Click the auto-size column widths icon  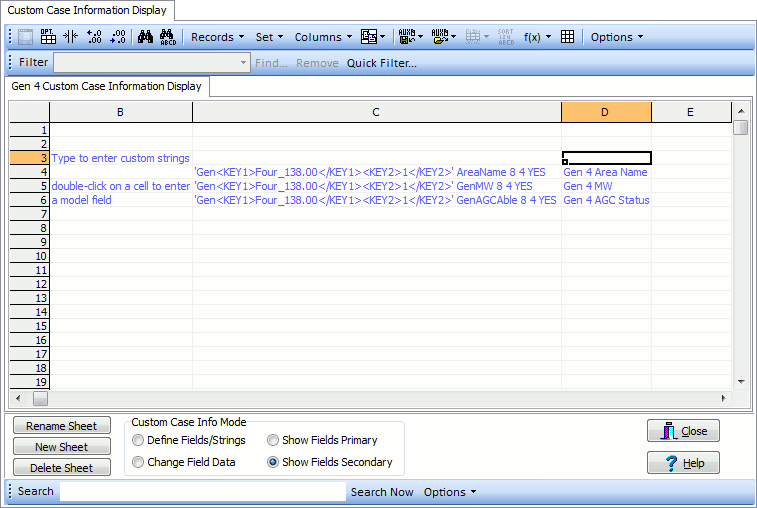coord(71,37)
